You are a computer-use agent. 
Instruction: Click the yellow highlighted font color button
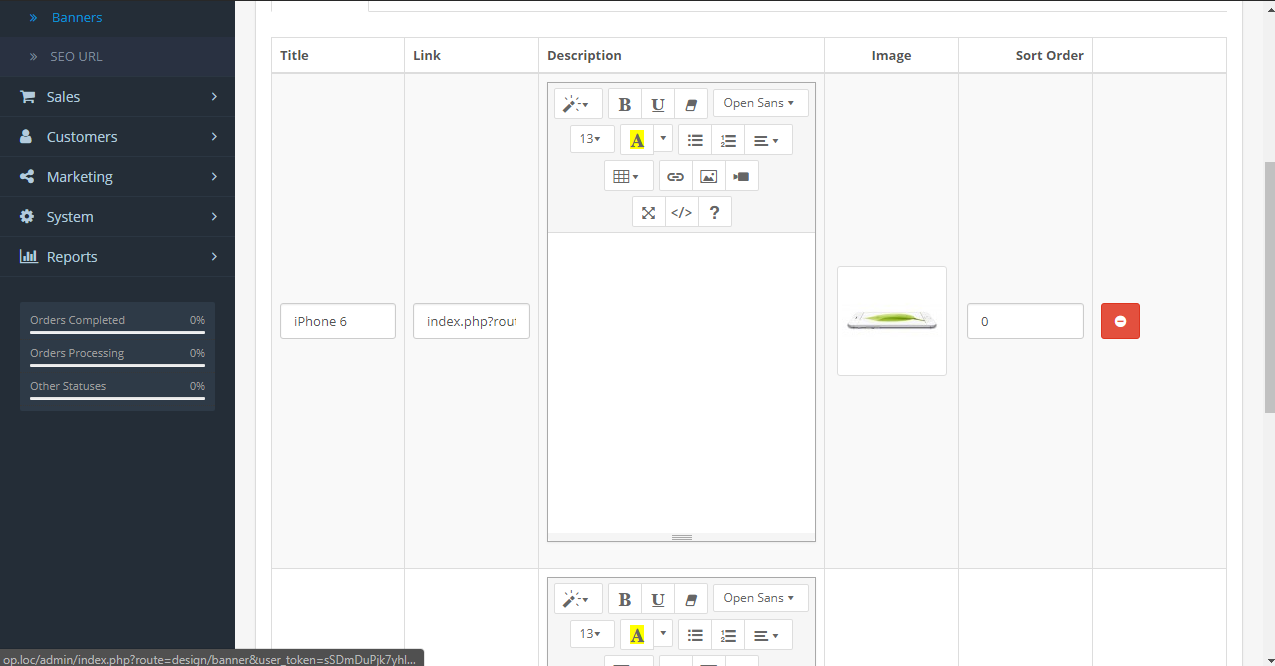637,140
